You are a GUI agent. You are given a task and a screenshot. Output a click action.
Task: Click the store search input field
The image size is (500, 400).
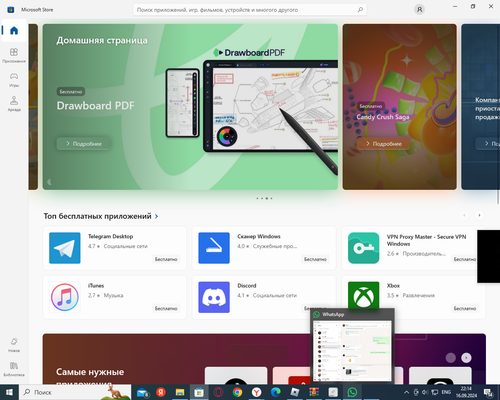(x=245, y=10)
